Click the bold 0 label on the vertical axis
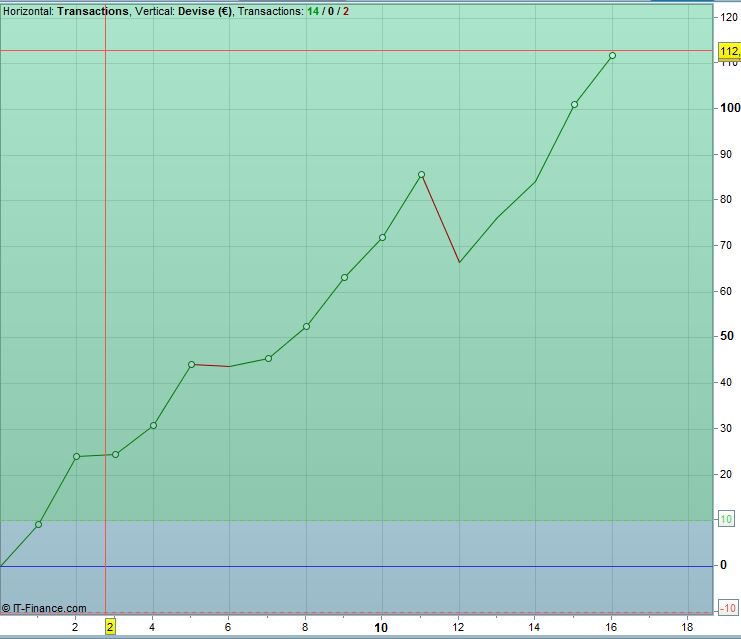 tap(724, 565)
